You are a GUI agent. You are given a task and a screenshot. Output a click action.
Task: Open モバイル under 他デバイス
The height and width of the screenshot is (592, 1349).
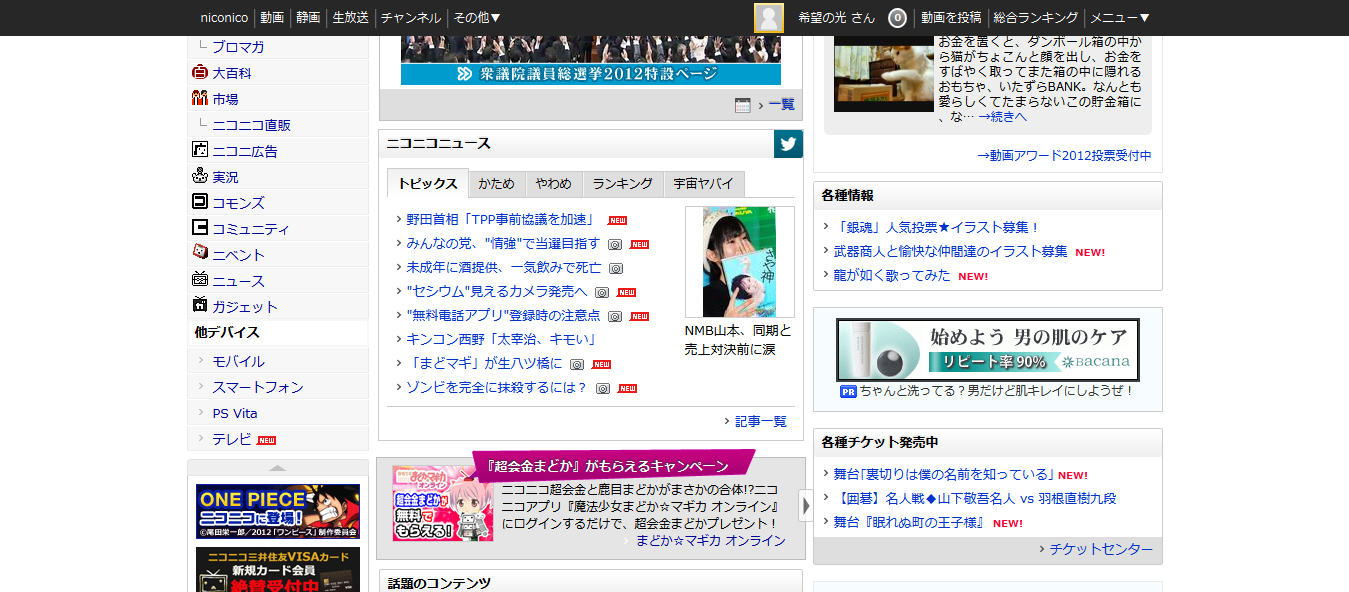[x=238, y=361]
